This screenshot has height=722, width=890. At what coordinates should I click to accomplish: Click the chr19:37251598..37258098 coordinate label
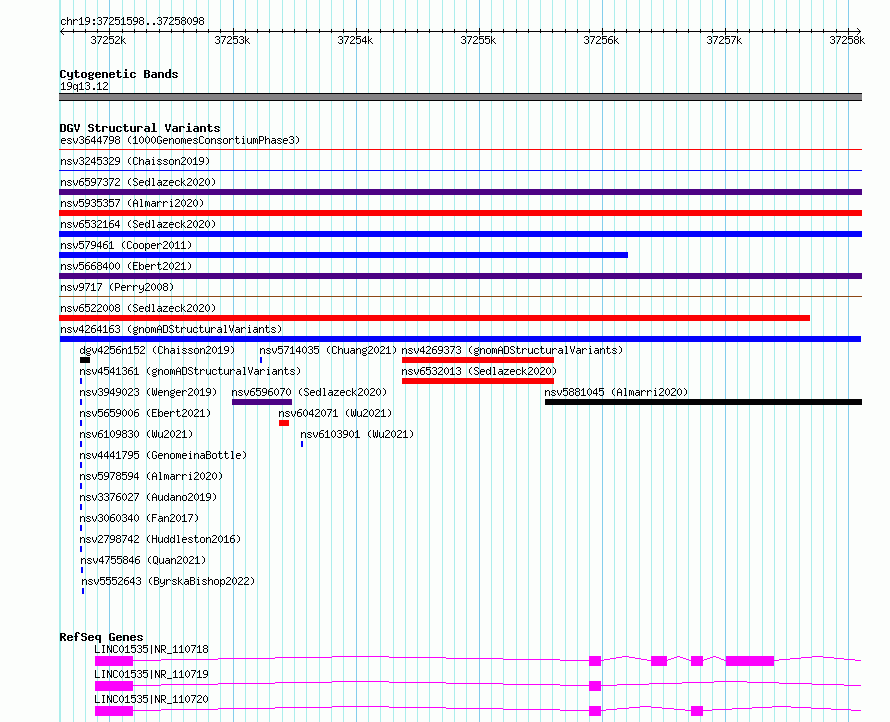132,22
